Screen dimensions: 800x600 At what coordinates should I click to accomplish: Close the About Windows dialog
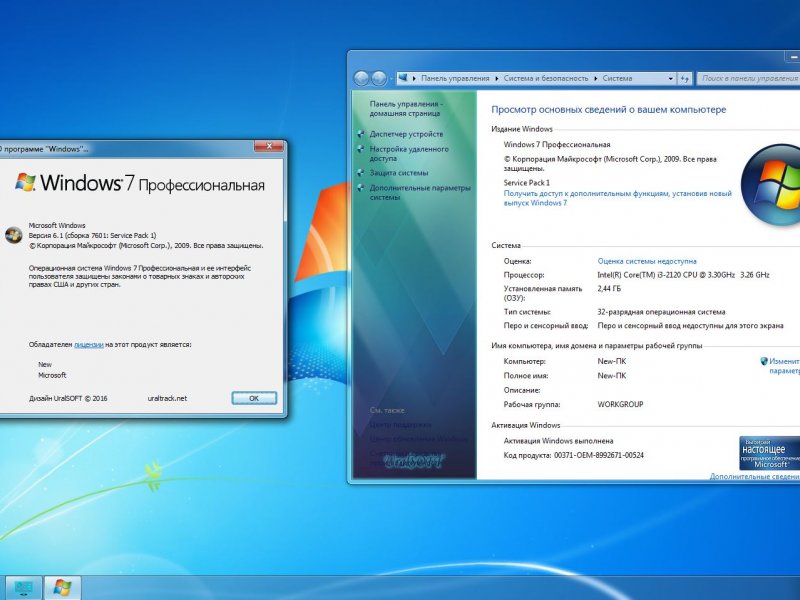coord(269,147)
